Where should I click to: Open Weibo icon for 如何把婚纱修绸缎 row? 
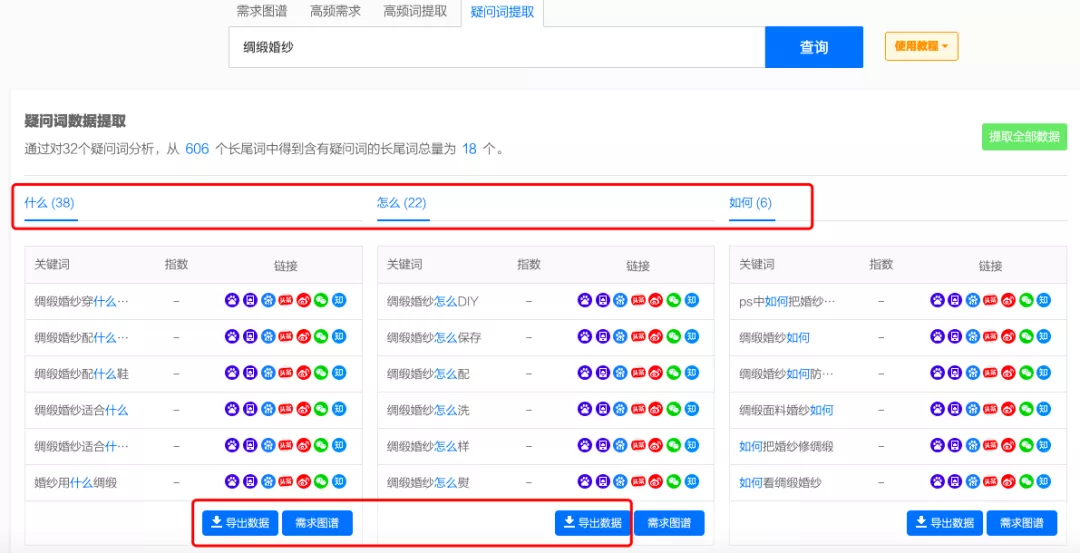click(1007, 446)
